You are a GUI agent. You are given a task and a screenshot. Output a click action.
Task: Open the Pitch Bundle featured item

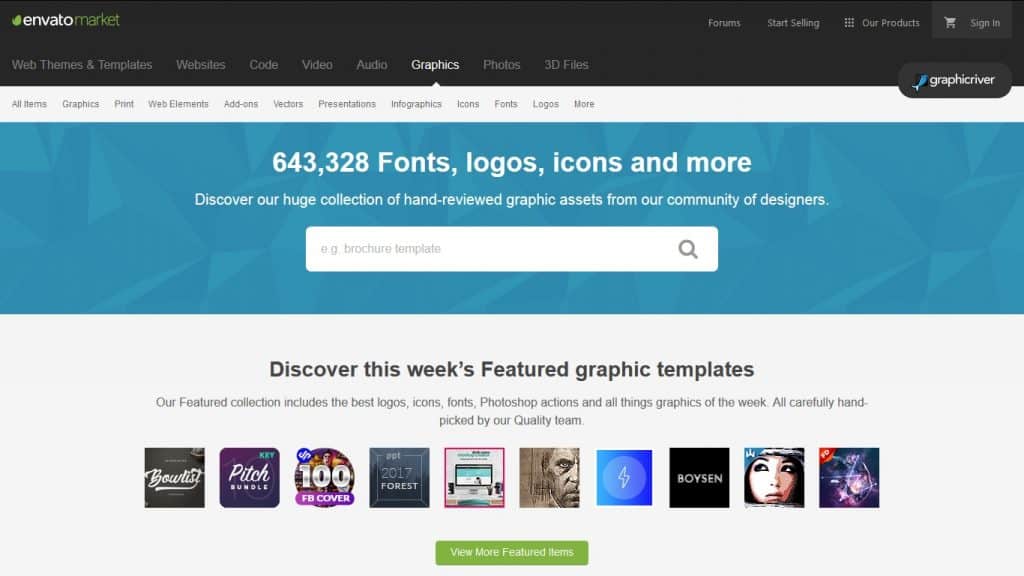249,477
